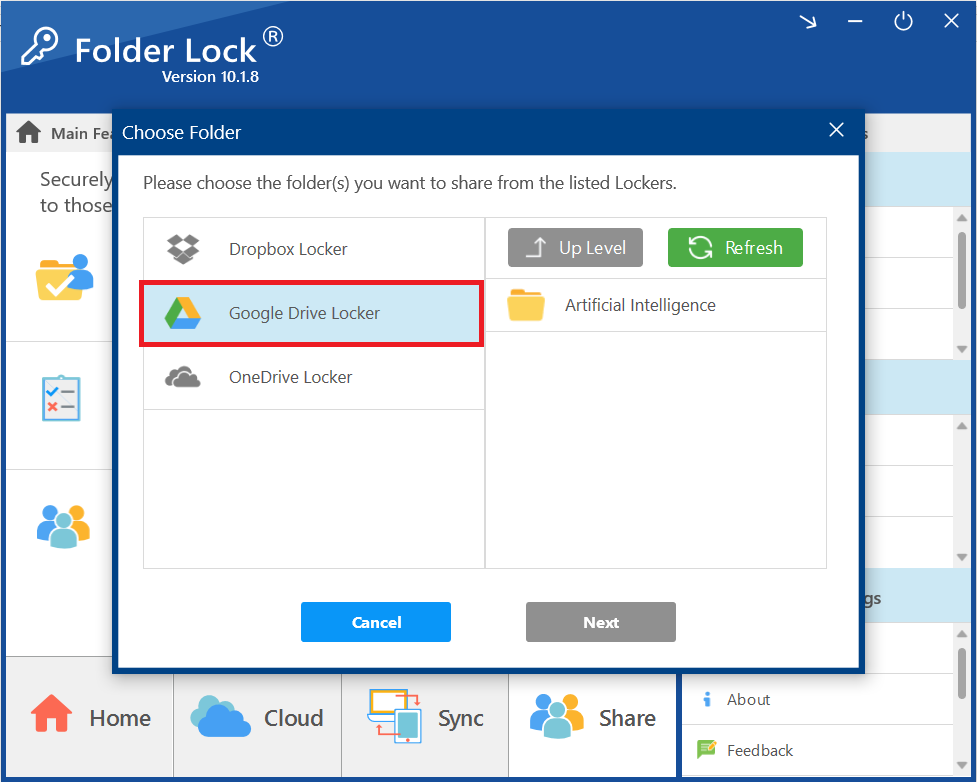Select the Artificial Intelligence folder

[x=655, y=305]
